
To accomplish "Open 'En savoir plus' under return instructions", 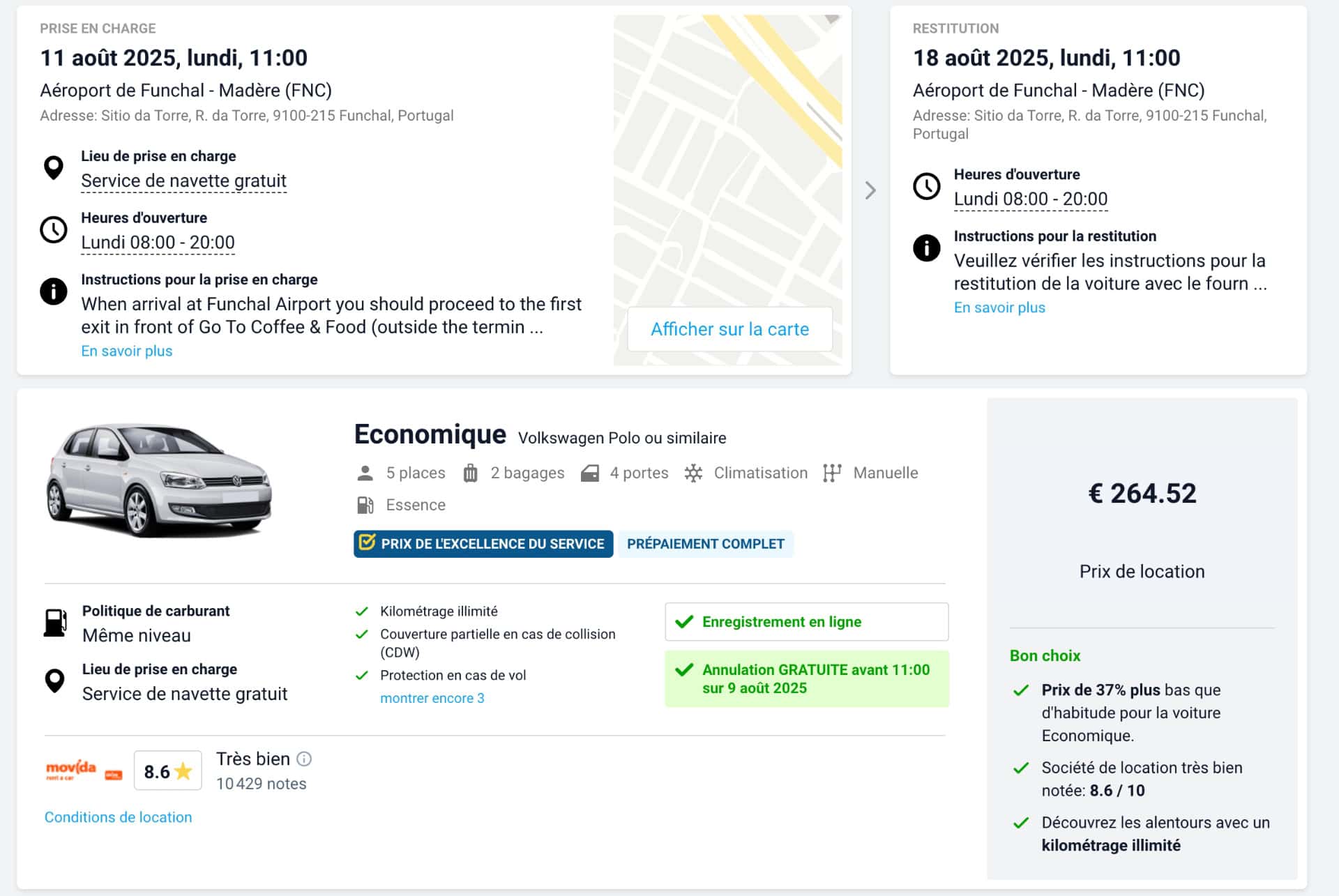I will point(999,307).
